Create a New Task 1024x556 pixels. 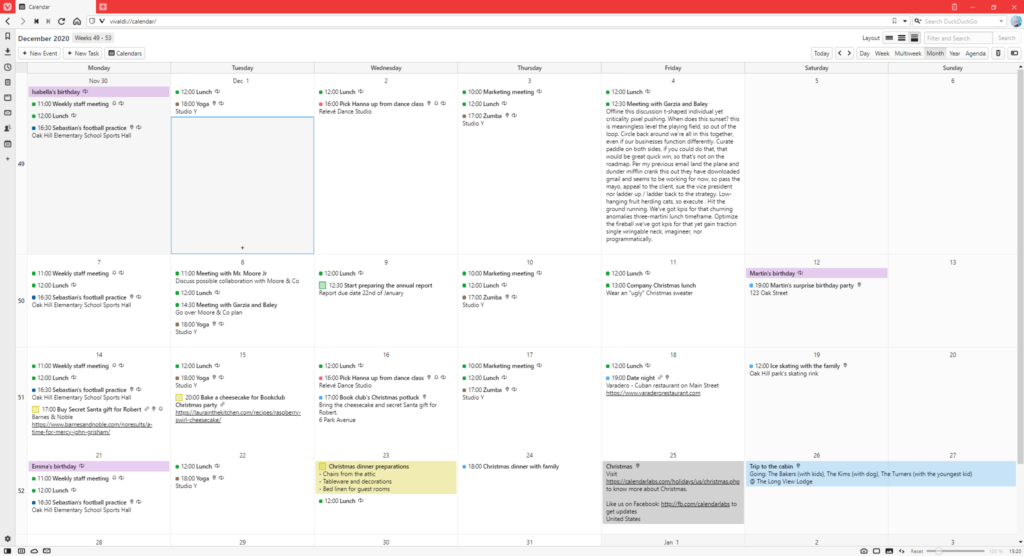pos(83,54)
